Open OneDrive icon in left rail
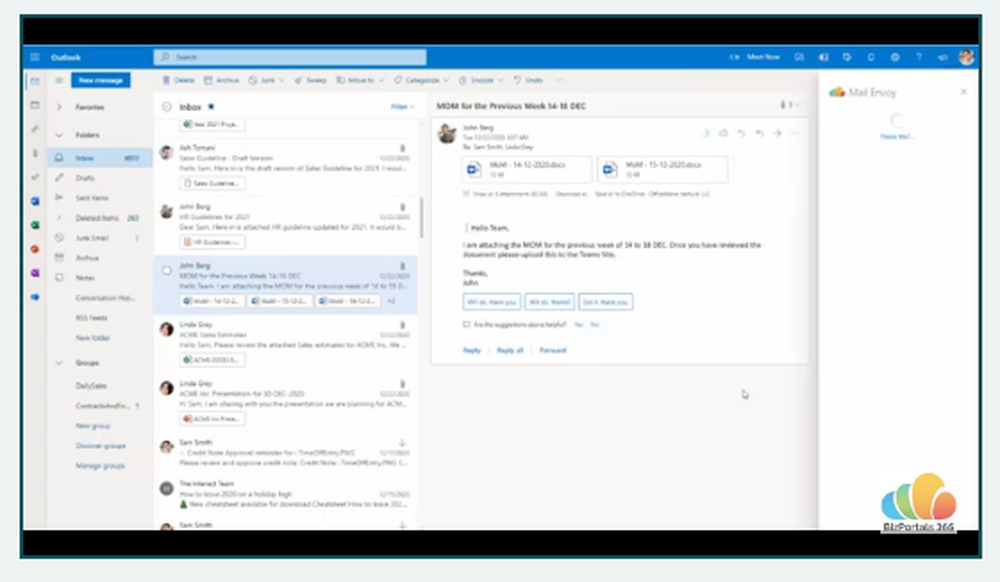 [x=35, y=297]
